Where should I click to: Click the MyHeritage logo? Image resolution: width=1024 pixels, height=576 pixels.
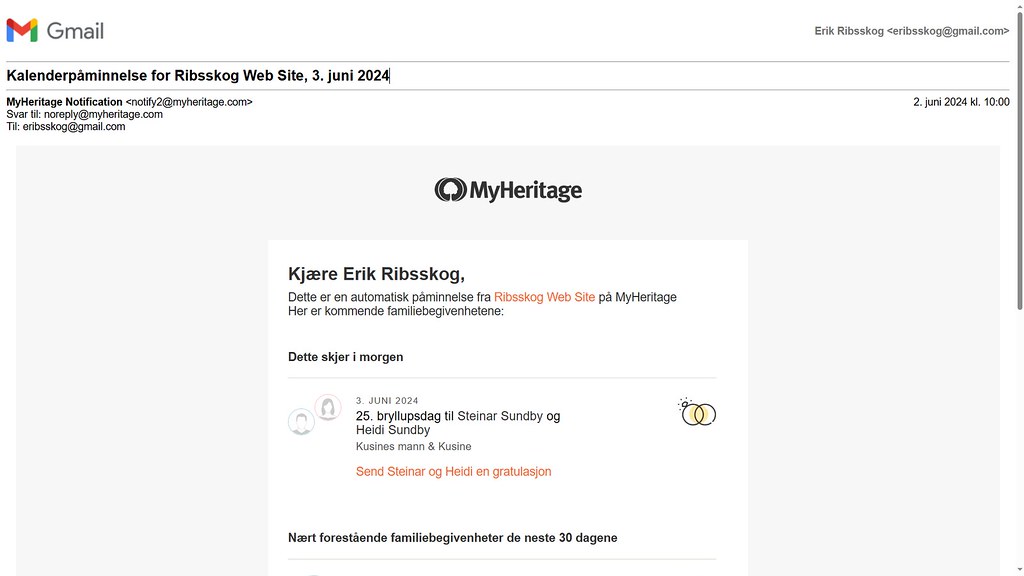508,190
